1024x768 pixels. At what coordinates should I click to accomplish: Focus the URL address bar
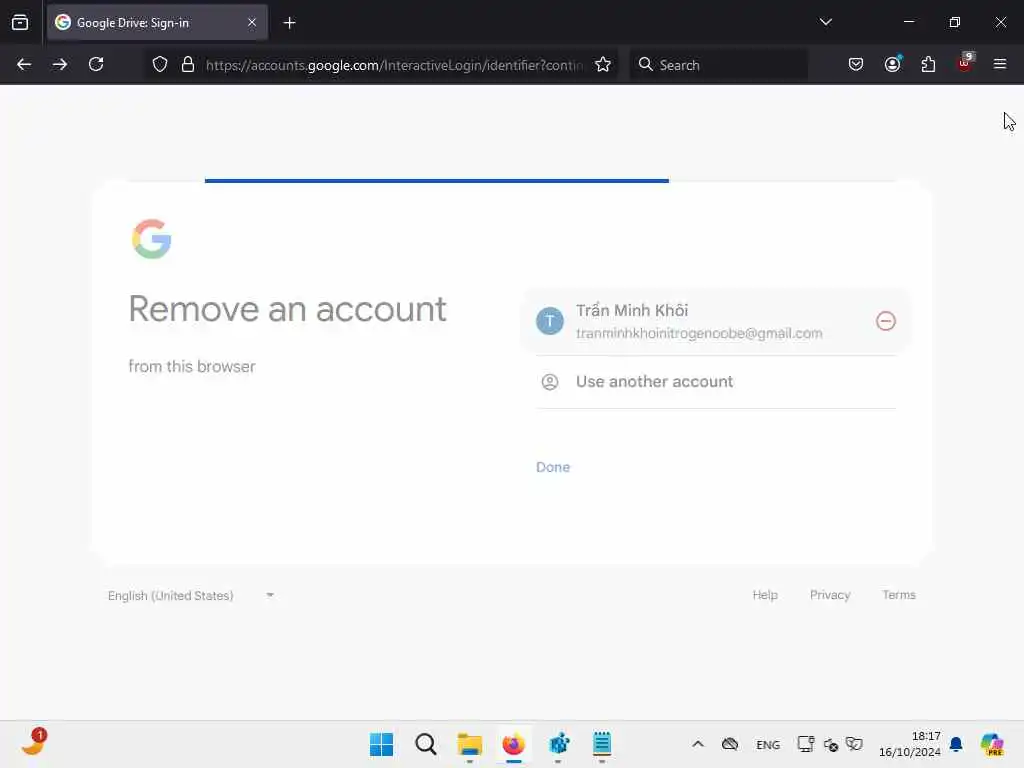coord(394,65)
